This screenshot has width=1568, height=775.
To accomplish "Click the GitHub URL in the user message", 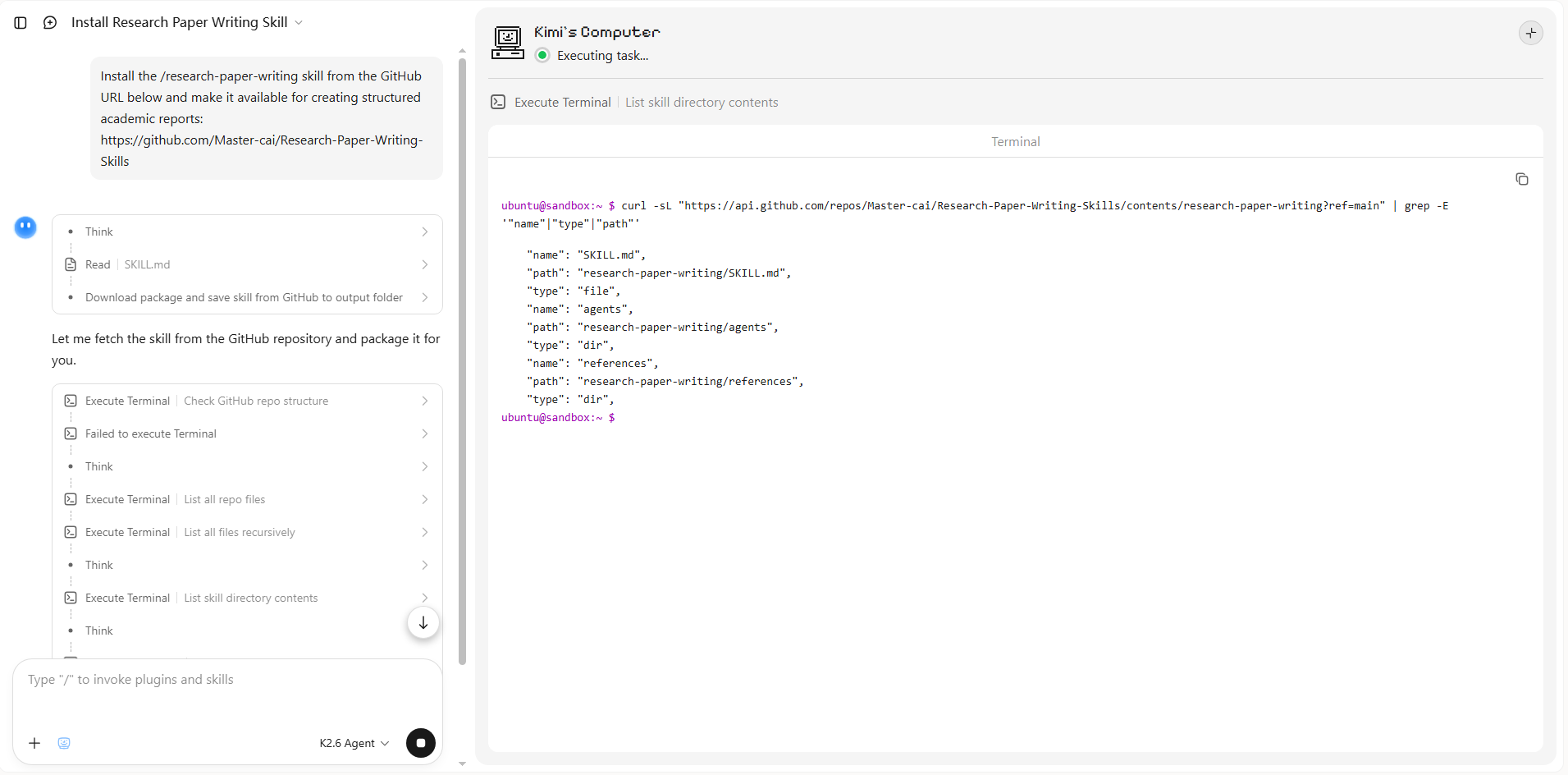I will click(x=262, y=150).
